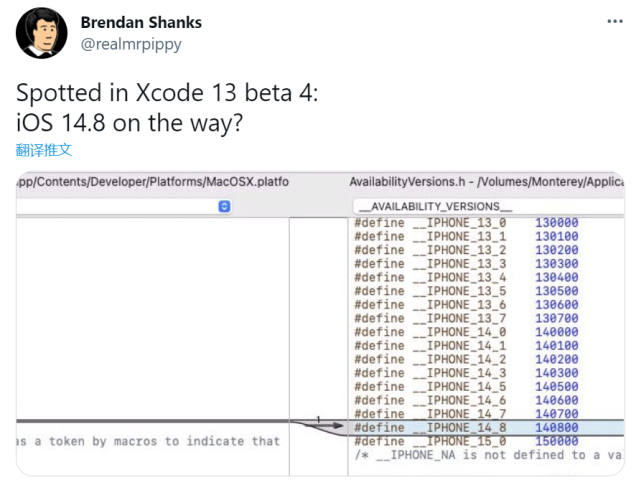Click the __IPHONE_13_0 define line
The image size is (641, 490).
pyautogui.click(x=430, y=223)
